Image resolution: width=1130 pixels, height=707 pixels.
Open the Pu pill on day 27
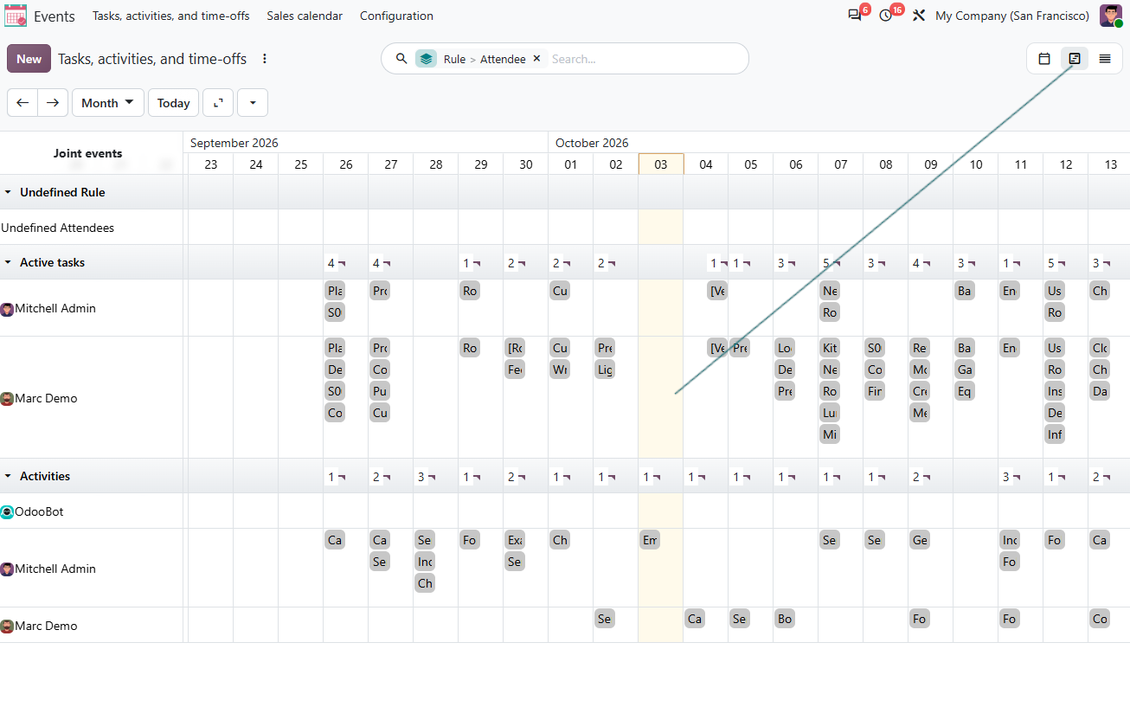point(380,391)
